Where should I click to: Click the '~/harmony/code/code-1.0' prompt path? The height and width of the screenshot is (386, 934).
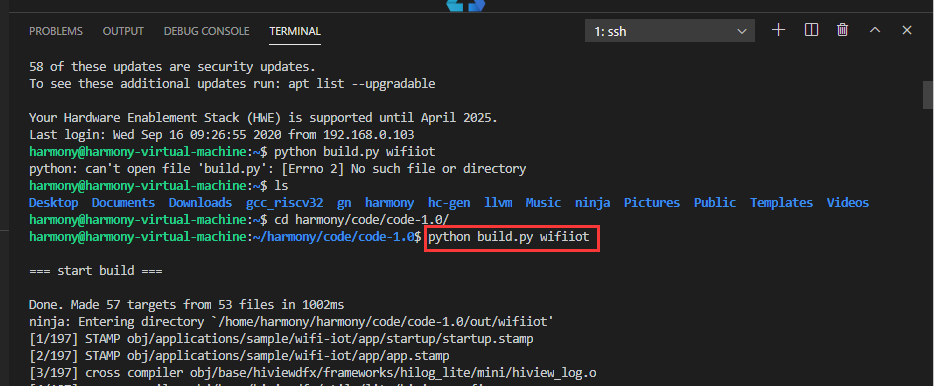click(334, 237)
